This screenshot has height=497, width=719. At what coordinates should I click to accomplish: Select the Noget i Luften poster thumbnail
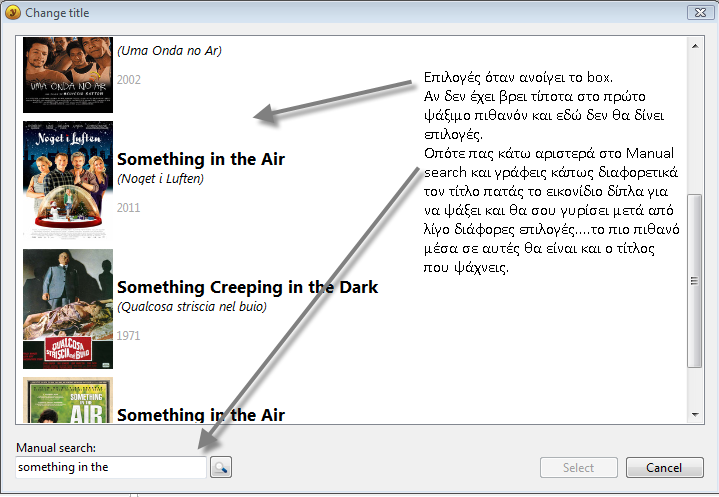(68, 180)
